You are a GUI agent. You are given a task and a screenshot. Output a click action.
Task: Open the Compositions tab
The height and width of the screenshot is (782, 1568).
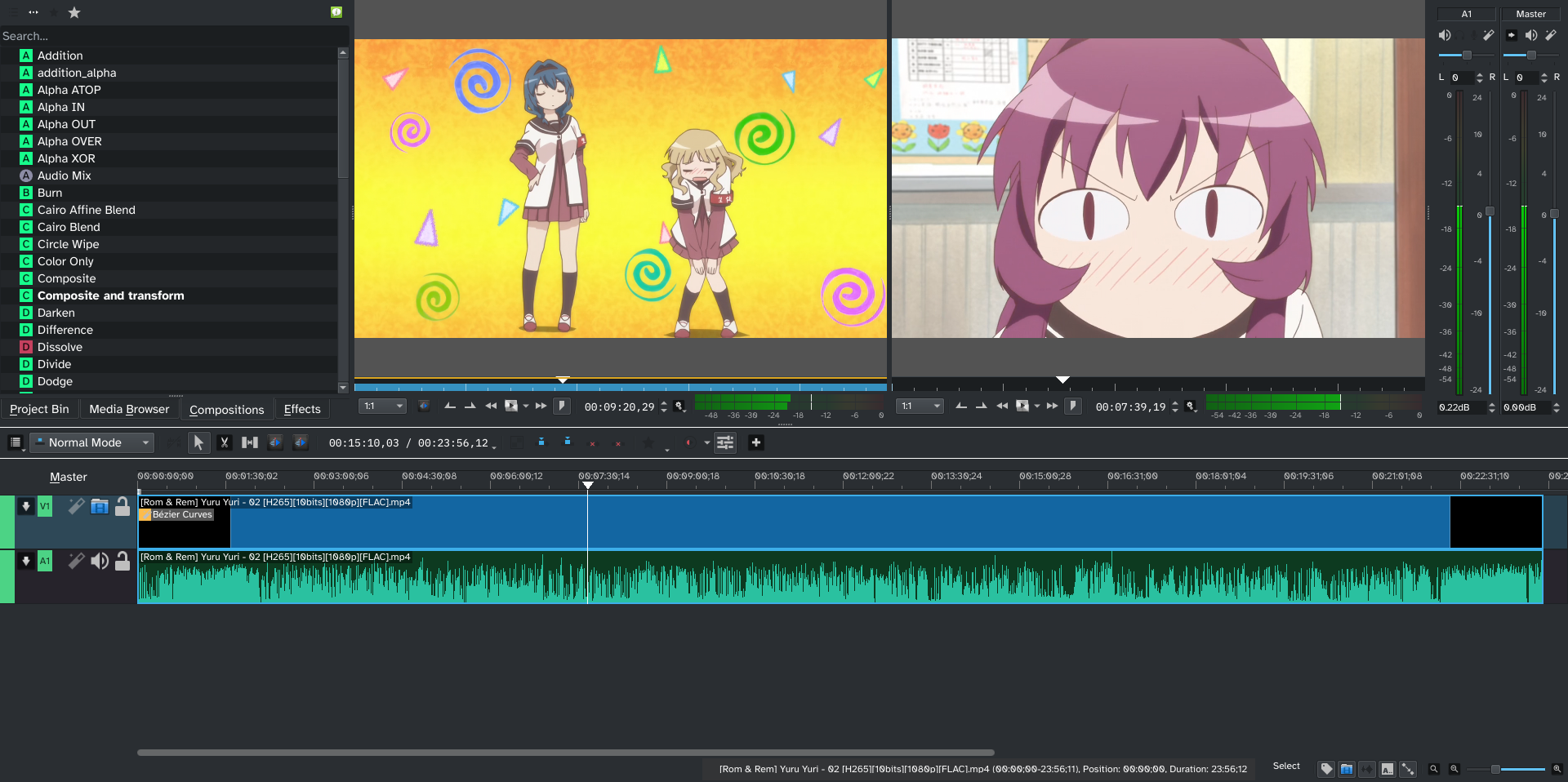[226, 409]
